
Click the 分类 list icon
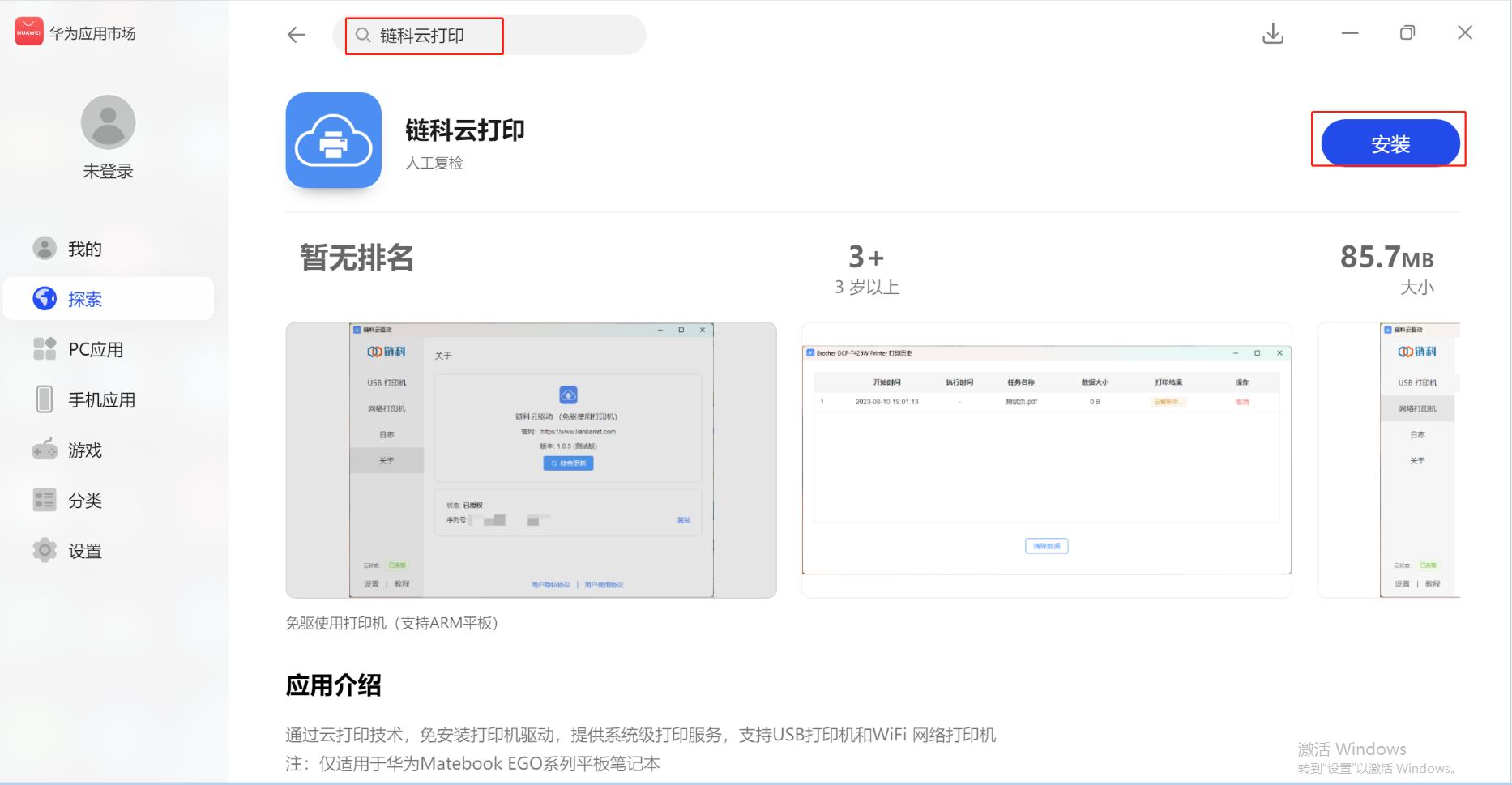[x=45, y=500]
